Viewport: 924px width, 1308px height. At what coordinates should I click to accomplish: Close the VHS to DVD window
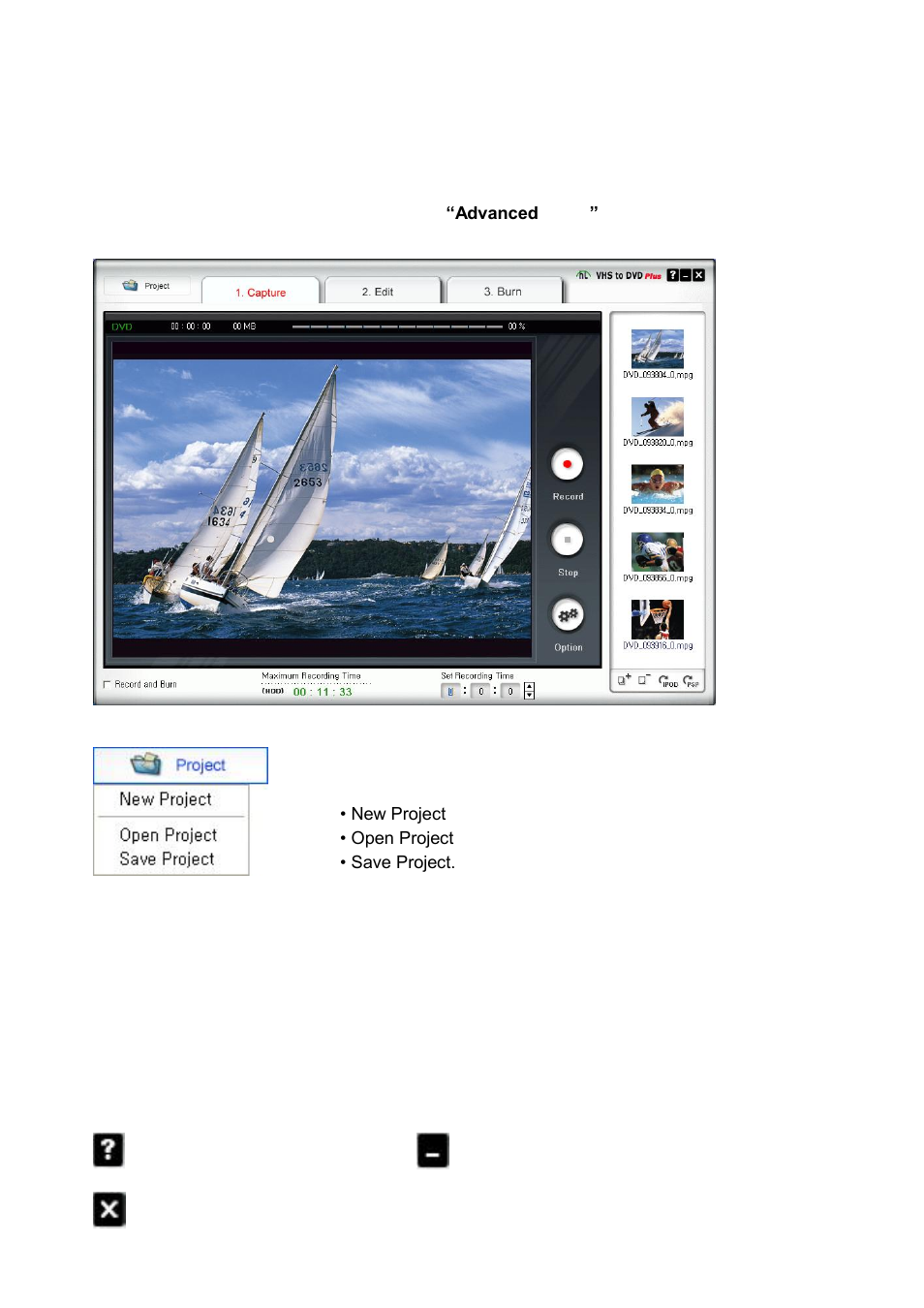click(x=699, y=275)
